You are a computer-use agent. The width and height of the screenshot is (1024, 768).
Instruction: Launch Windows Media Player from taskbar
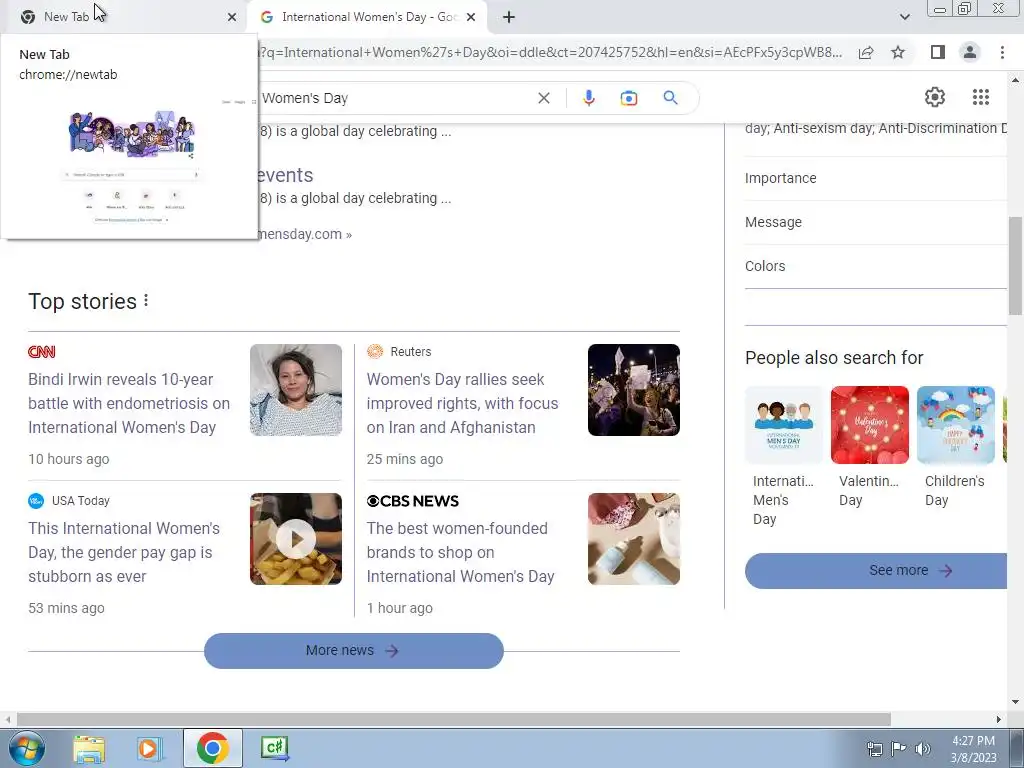[149, 748]
